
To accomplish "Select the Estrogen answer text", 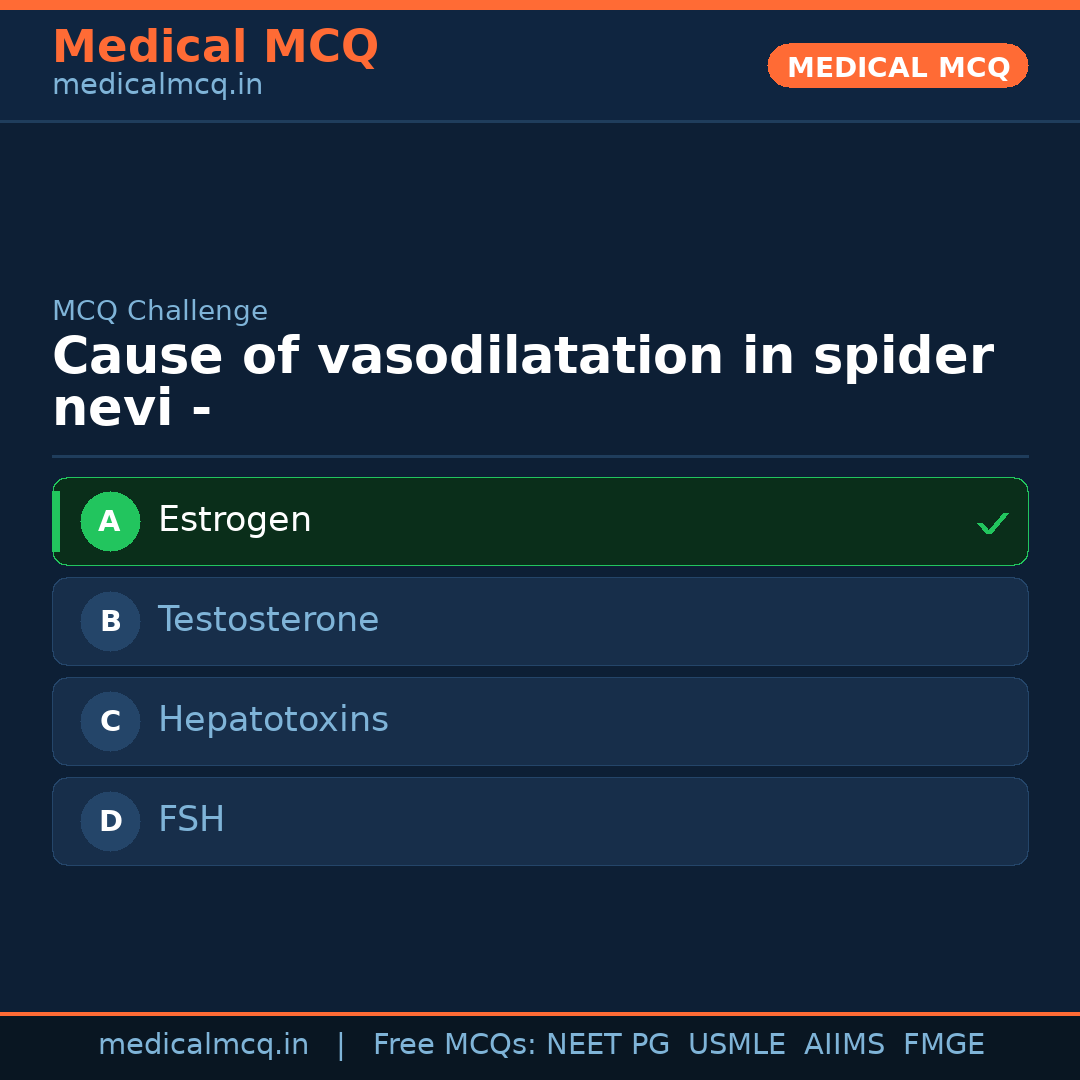I will [235, 520].
